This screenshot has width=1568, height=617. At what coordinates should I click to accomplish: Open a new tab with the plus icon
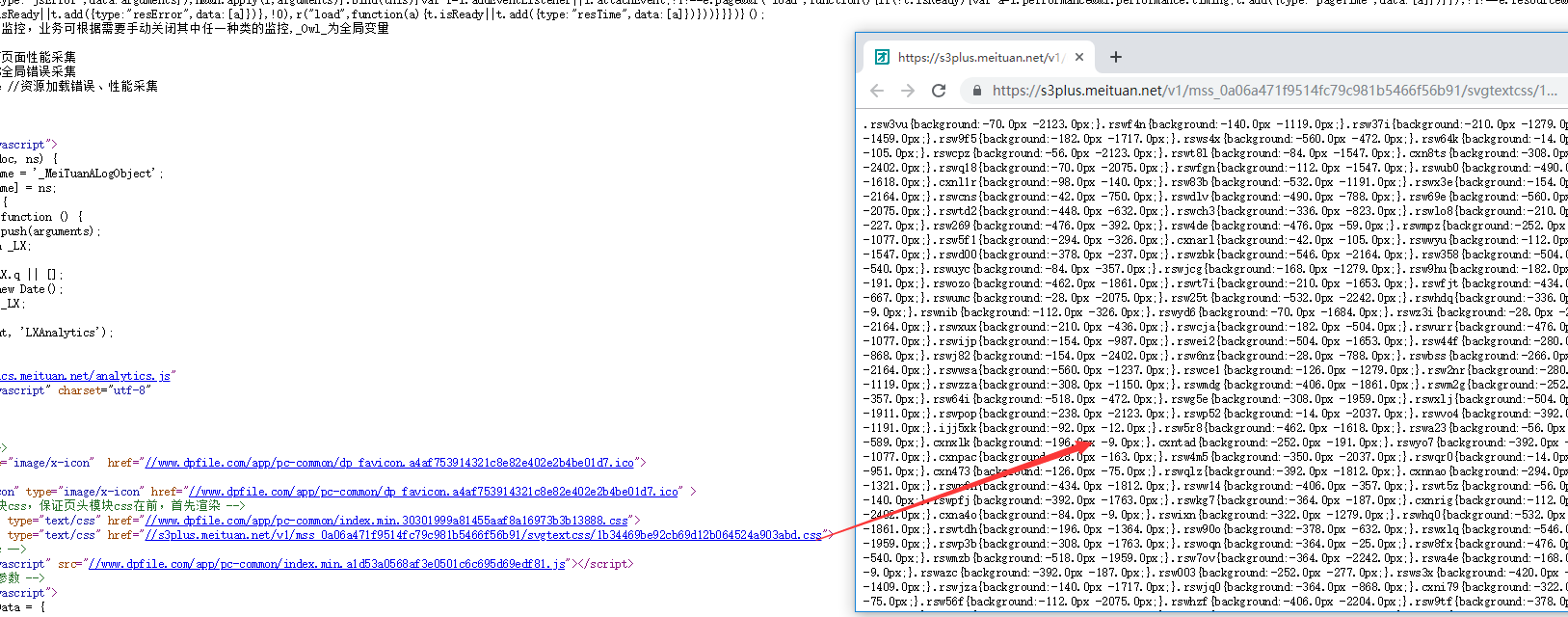coord(1116,57)
